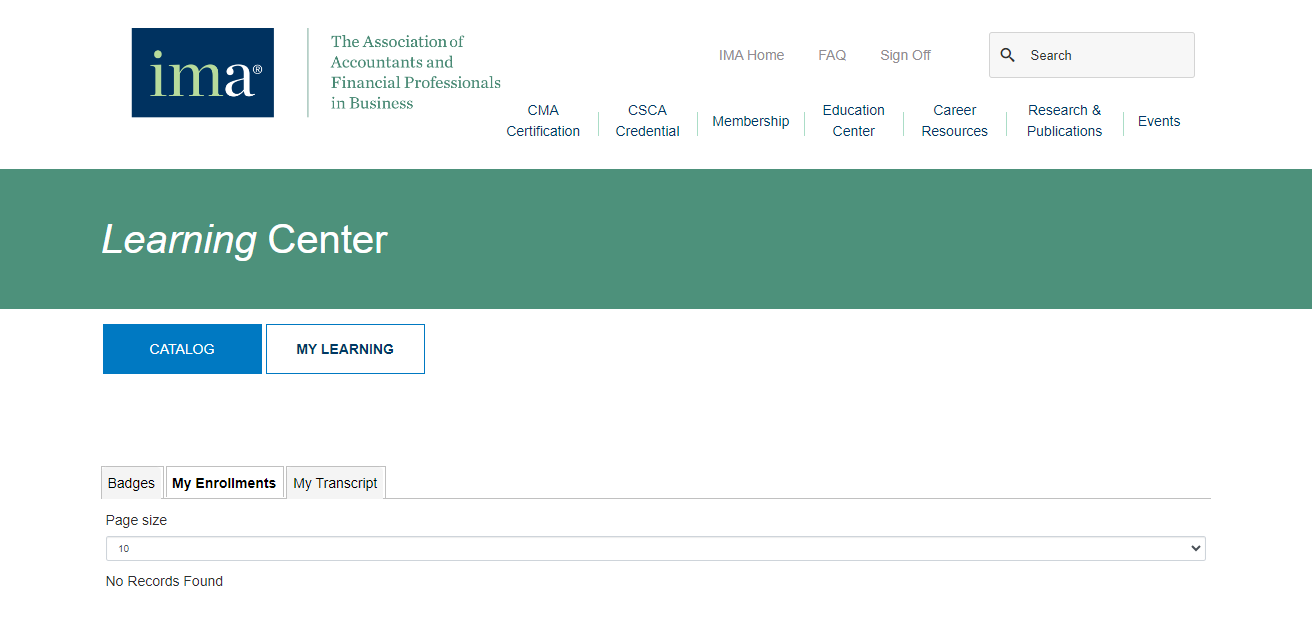Viewport: 1312px width, 624px height.
Task: Click the MY LEARNING button
Action: (x=345, y=349)
